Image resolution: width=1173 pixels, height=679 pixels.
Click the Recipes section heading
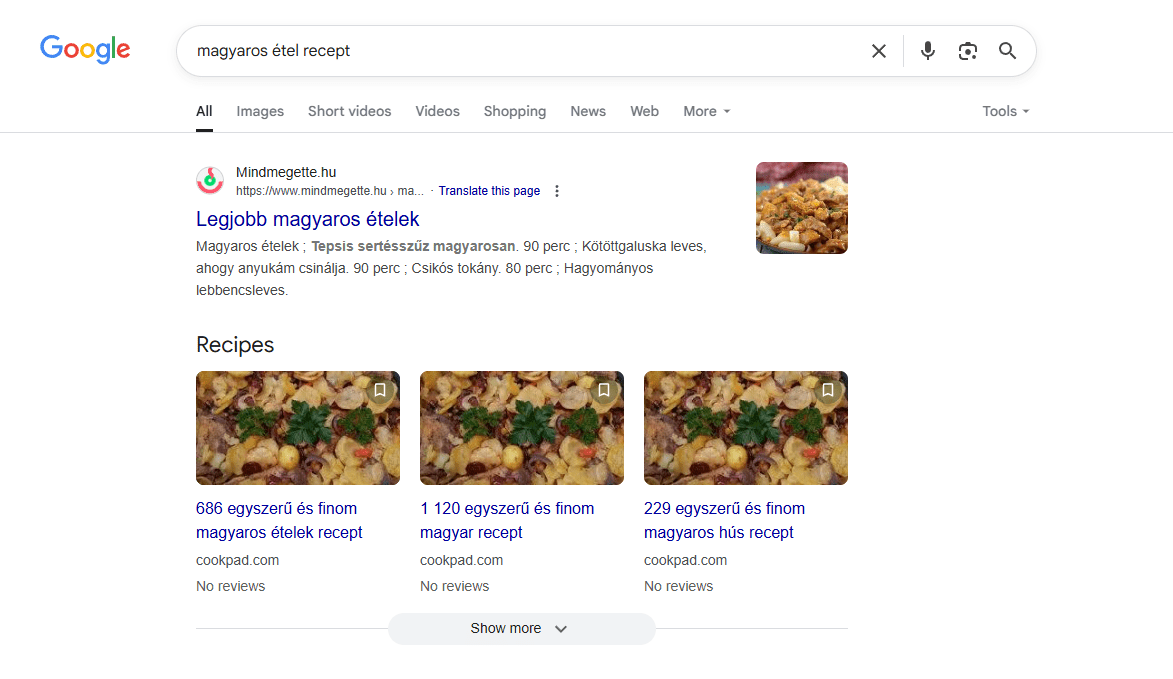tap(235, 345)
